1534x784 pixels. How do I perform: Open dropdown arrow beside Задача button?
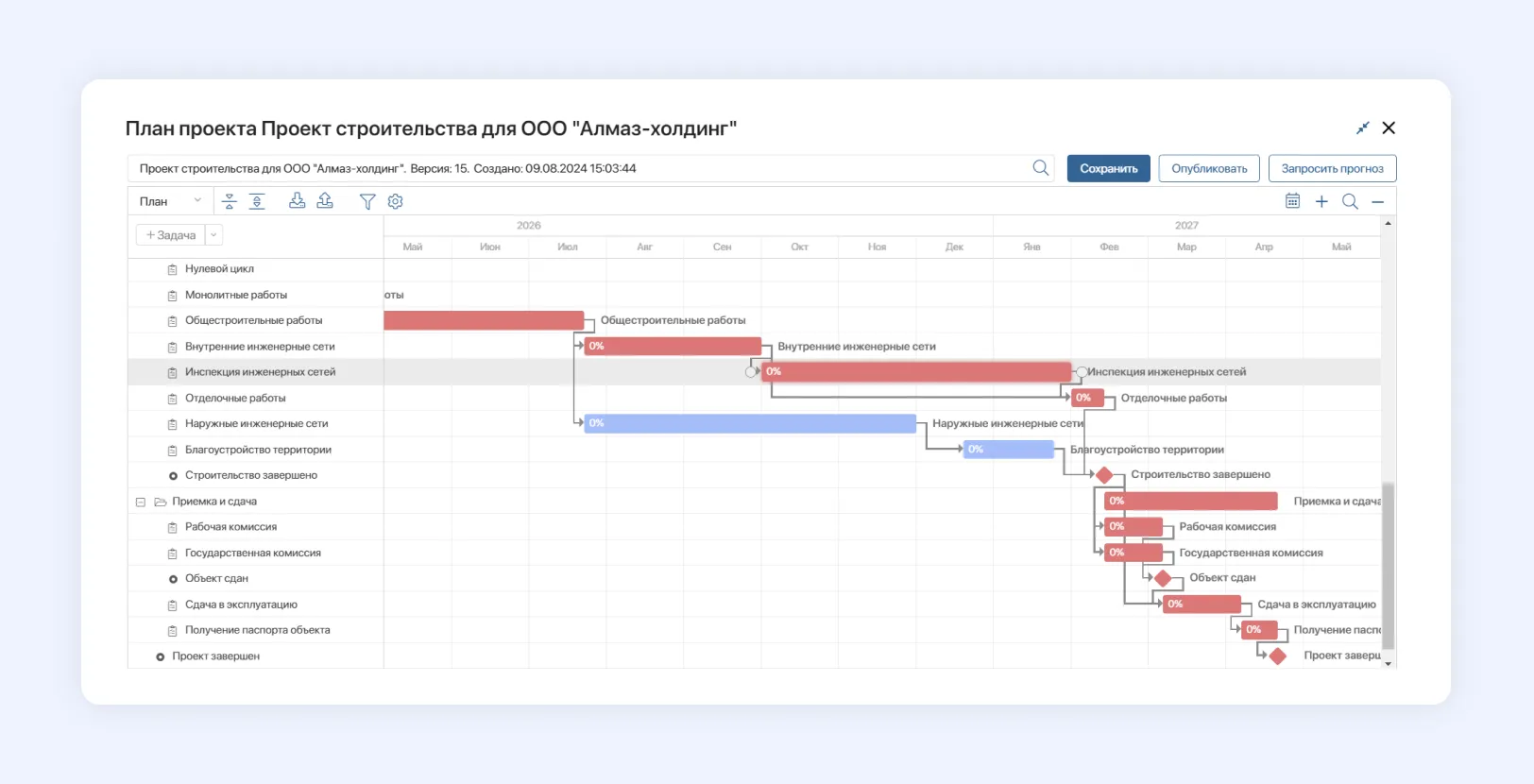tap(213, 235)
